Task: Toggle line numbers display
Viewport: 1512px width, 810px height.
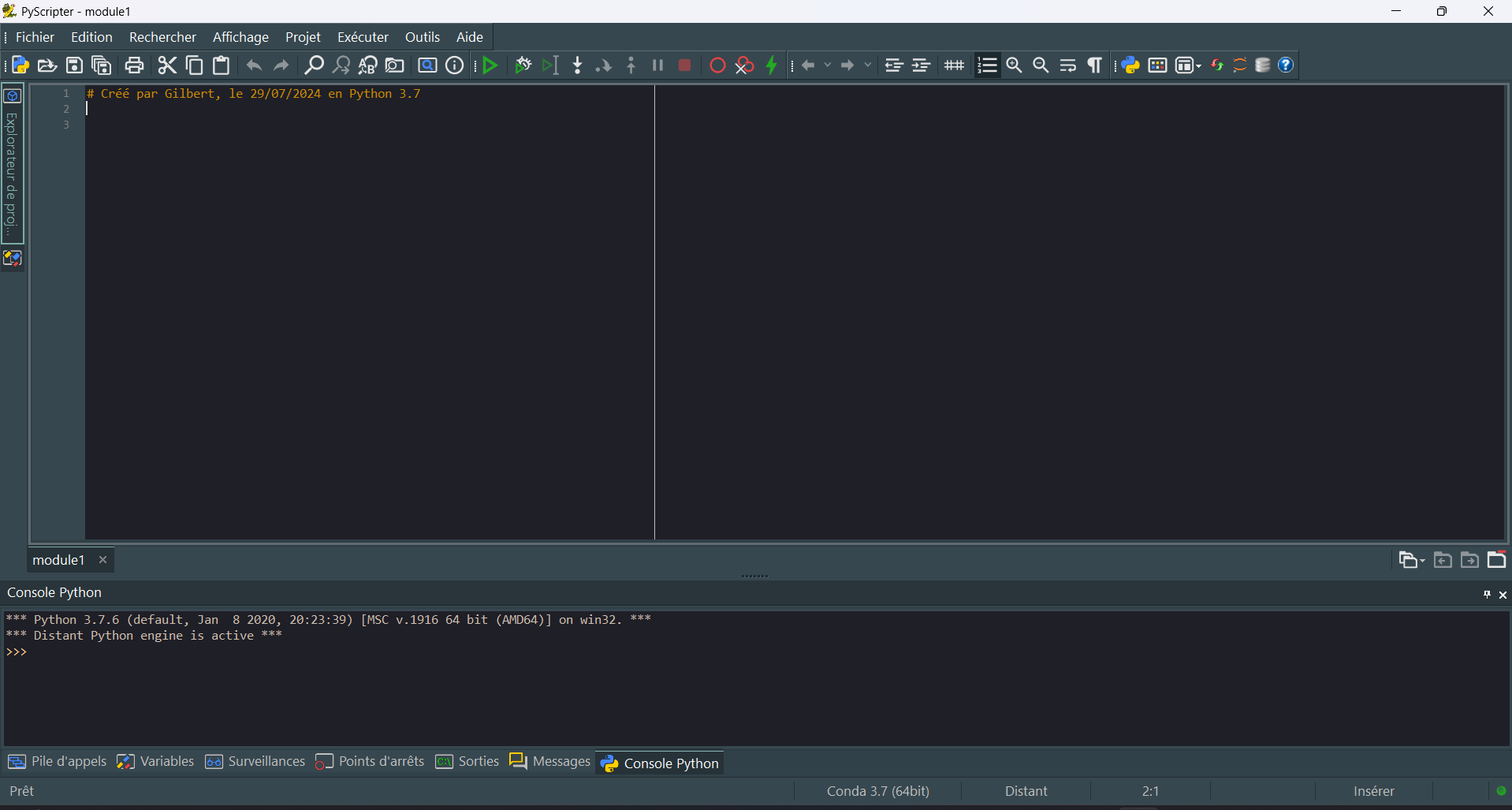Action: tap(987, 65)
